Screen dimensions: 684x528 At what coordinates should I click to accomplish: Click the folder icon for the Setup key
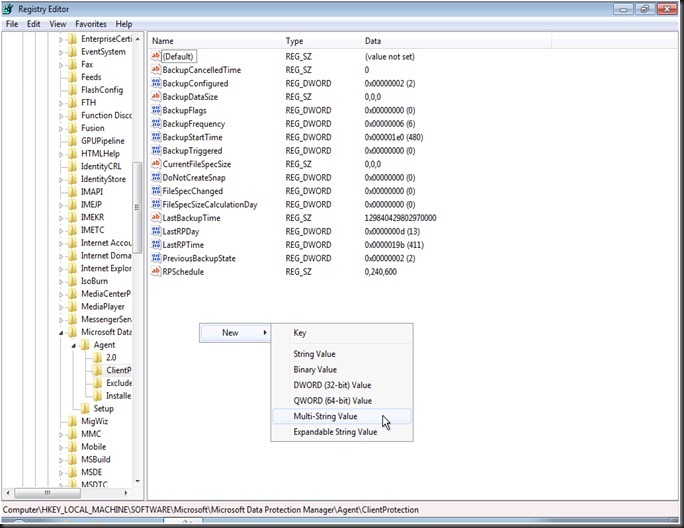(85, 409)
